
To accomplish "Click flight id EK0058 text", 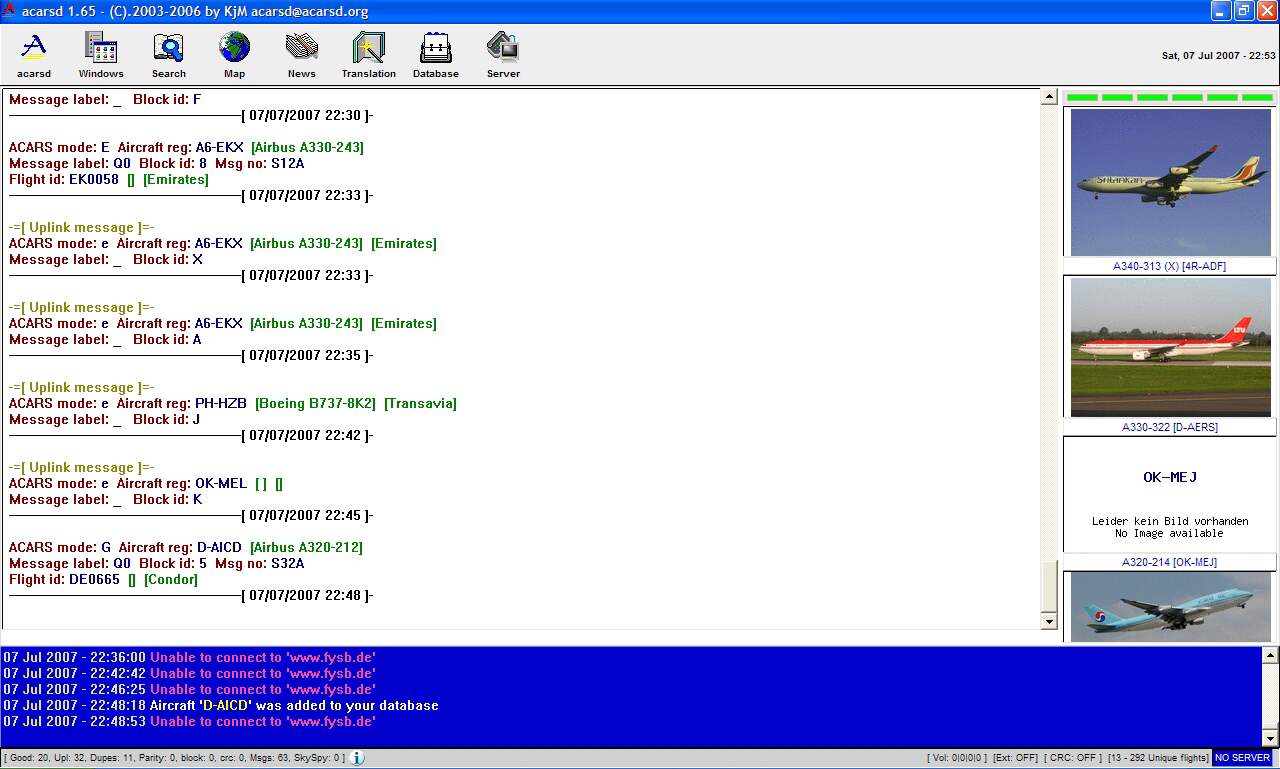I will click(93, 179).
